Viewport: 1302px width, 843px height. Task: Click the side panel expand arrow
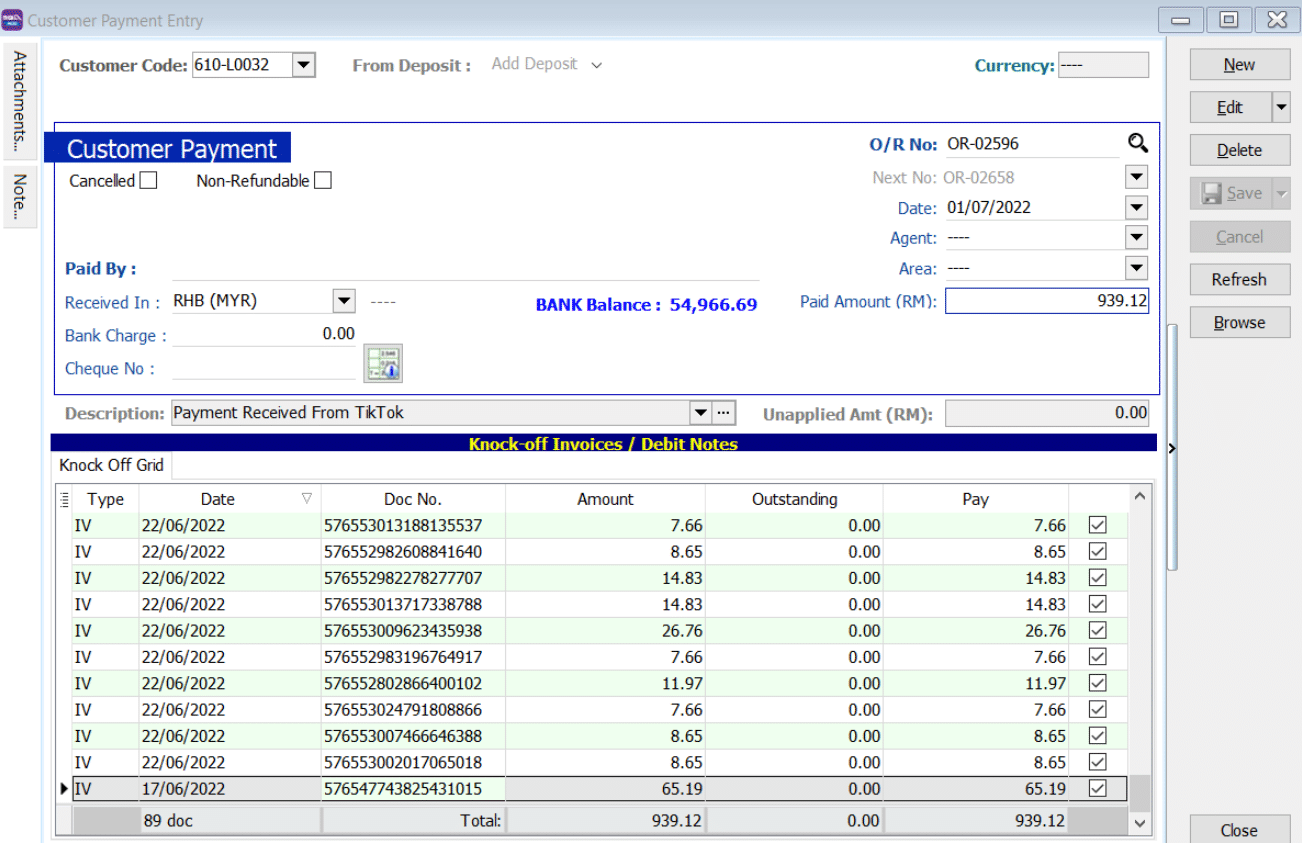coord(1172,448)
